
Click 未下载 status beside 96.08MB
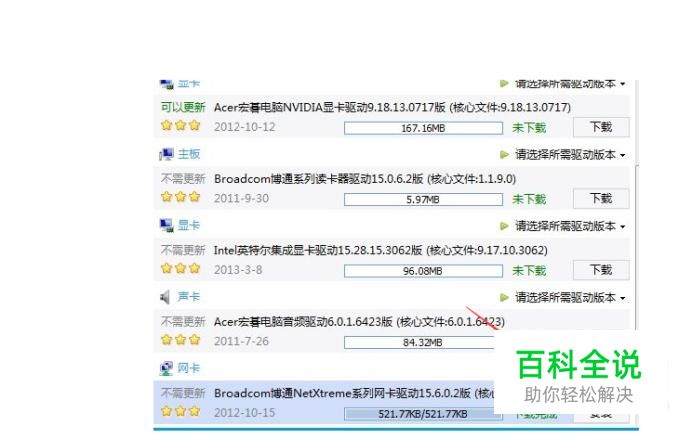pyautogui.click(x=529, y=271)
